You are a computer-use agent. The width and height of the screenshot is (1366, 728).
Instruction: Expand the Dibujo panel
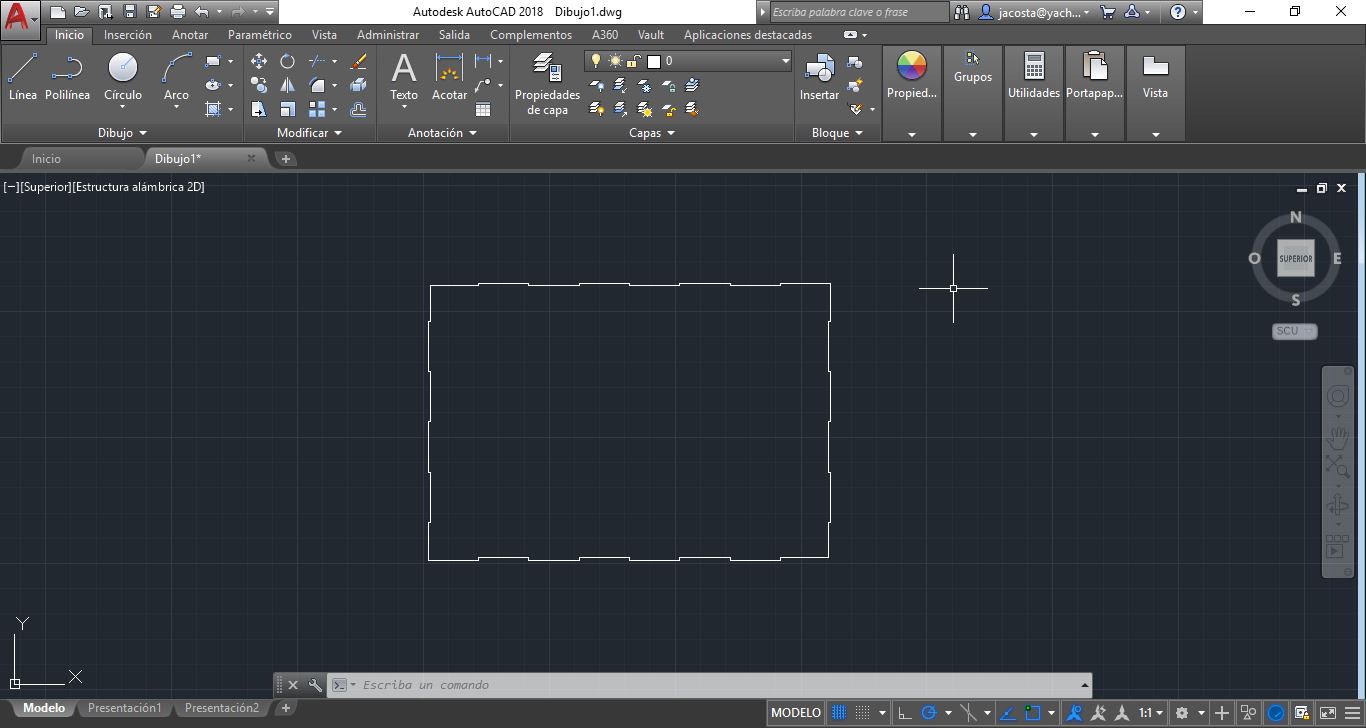coord(122,133)
